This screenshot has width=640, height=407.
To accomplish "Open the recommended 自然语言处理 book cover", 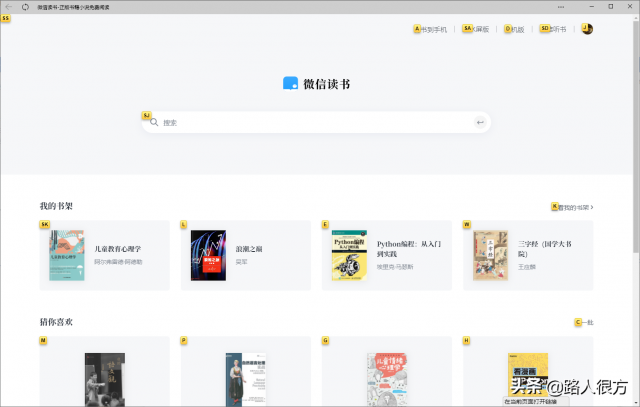I will pos(246,380).
